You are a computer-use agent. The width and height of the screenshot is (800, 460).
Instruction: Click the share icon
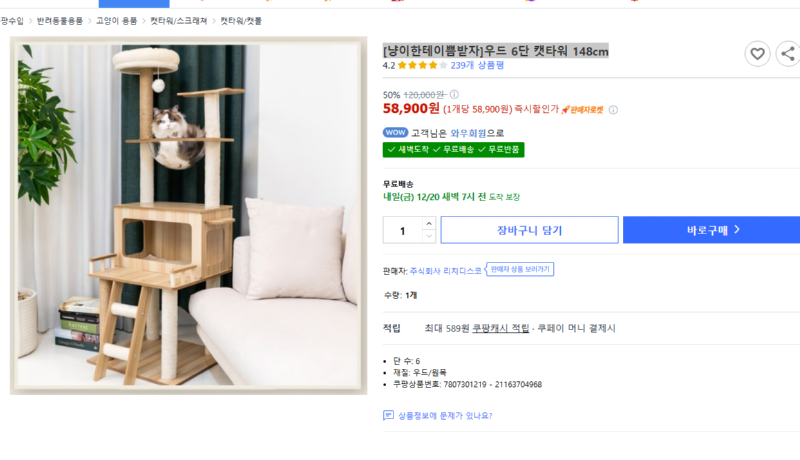click(x=788, y=53)
